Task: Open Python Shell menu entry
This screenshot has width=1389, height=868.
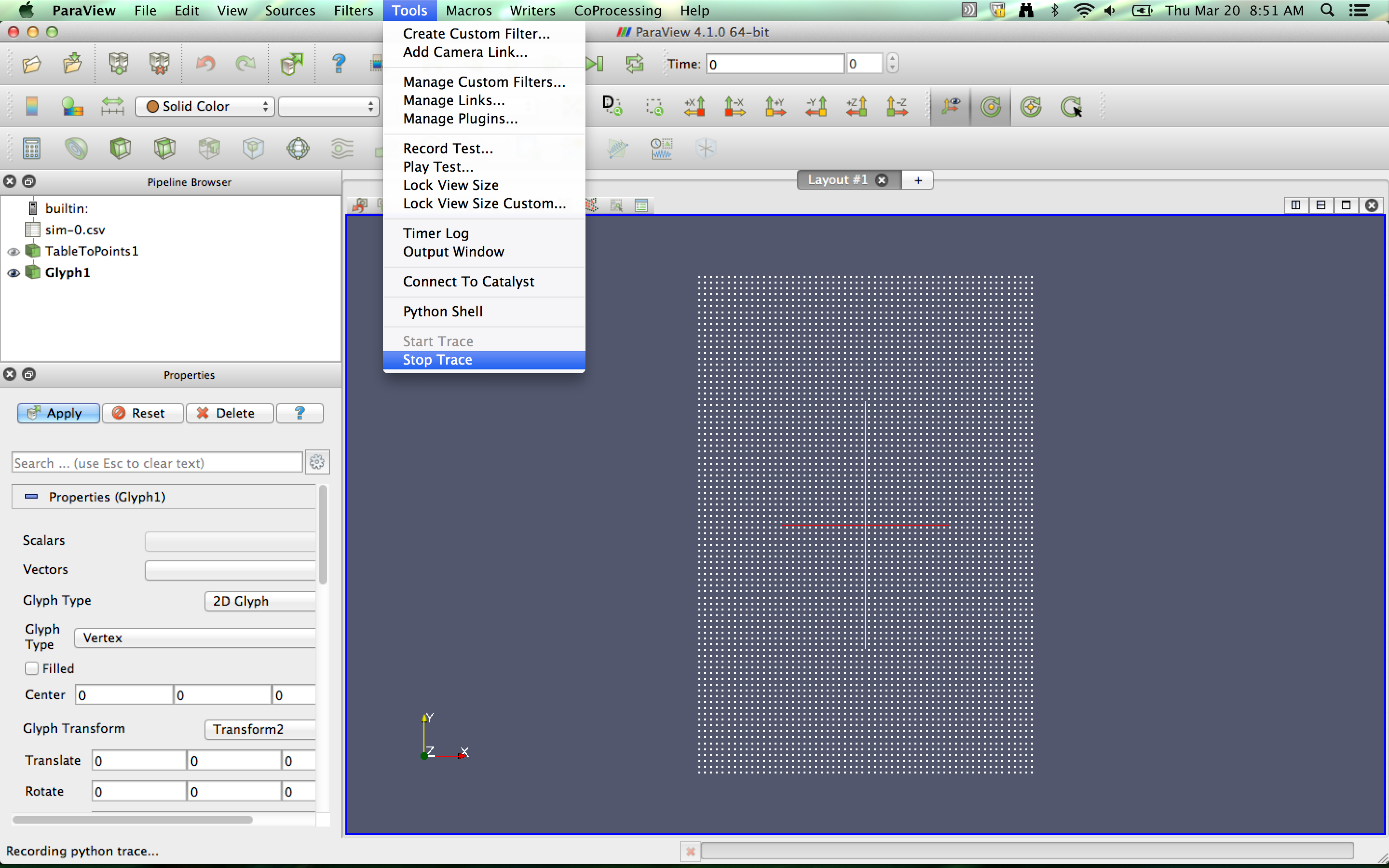Action: (x=443, y=311)
